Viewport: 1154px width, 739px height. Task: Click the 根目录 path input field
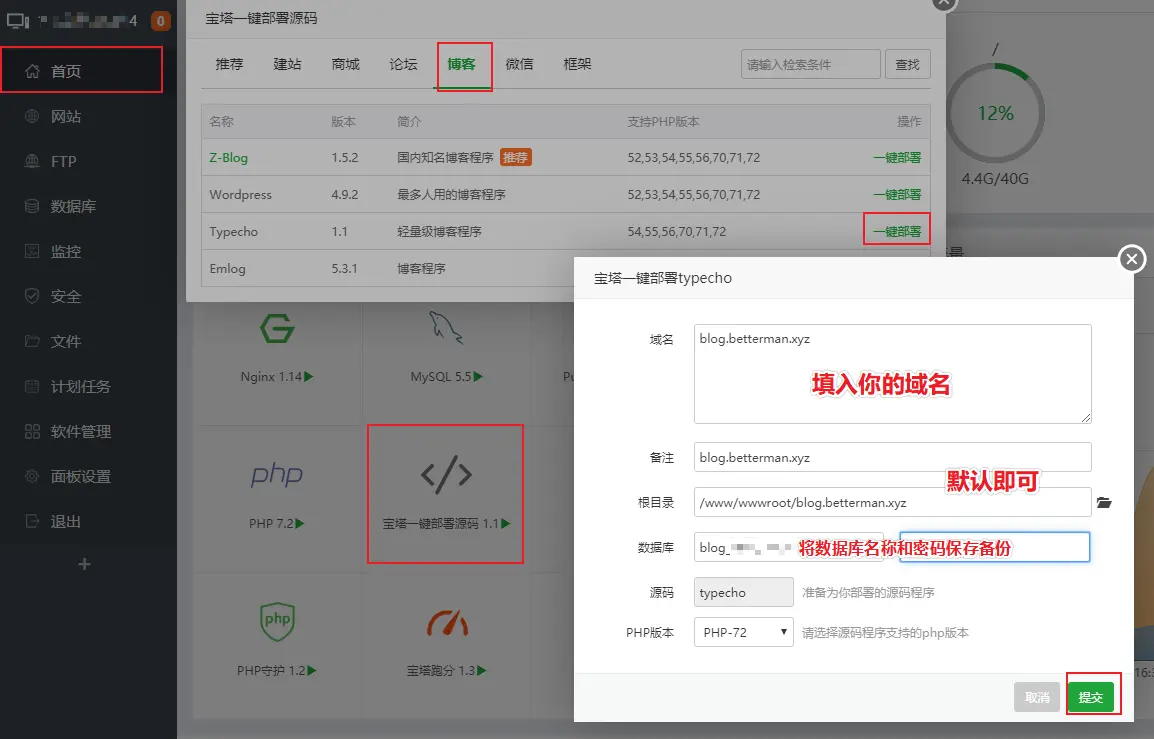click(x=892, y=502)
